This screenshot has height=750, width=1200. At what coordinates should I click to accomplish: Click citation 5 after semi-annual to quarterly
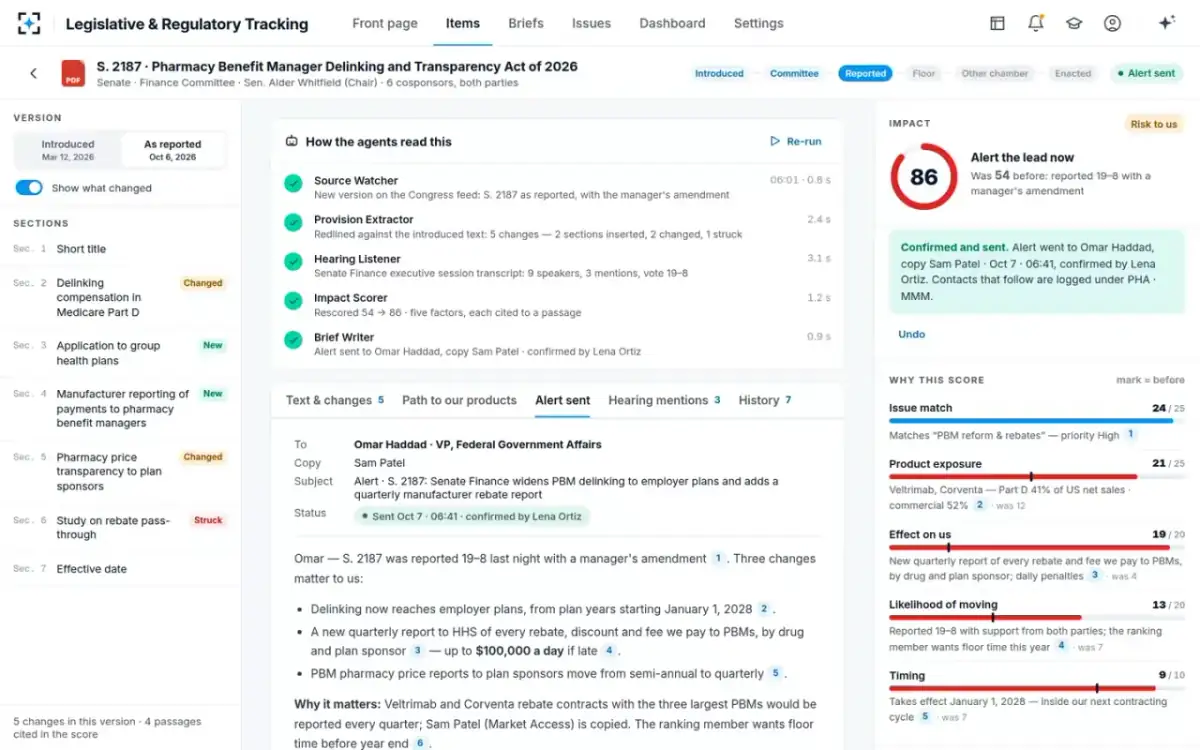776,674
